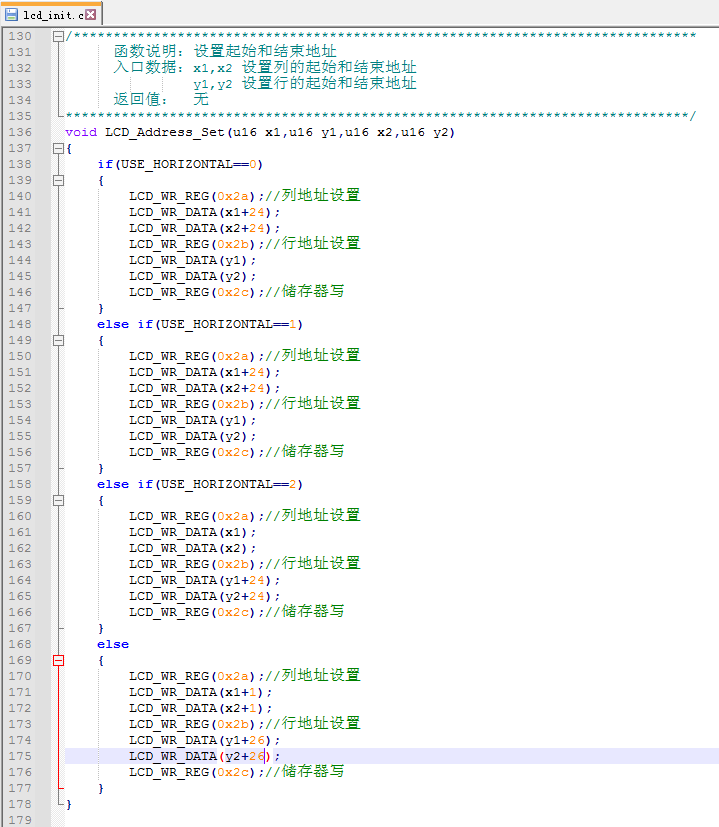This screenshot has height=827, width=719.
Task: Click the lone else keyword on line 168
Action: 113,645
